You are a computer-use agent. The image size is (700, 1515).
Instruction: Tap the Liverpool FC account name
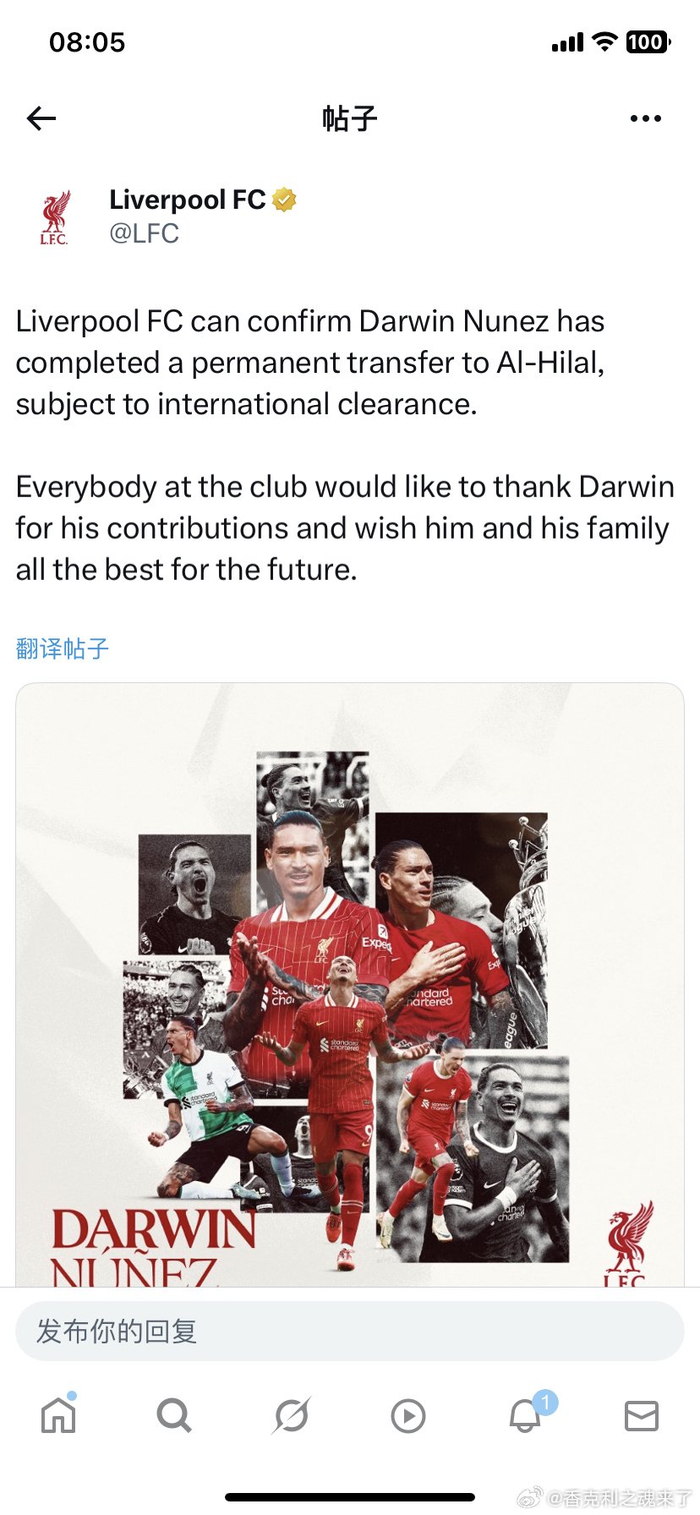coord(187,200)
